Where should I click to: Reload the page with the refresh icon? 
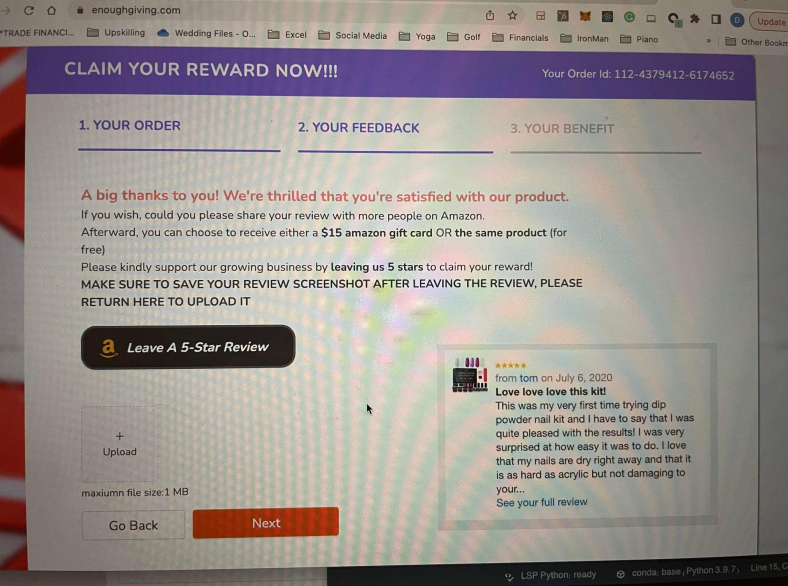pyautogui.click(x=29, y=10)
